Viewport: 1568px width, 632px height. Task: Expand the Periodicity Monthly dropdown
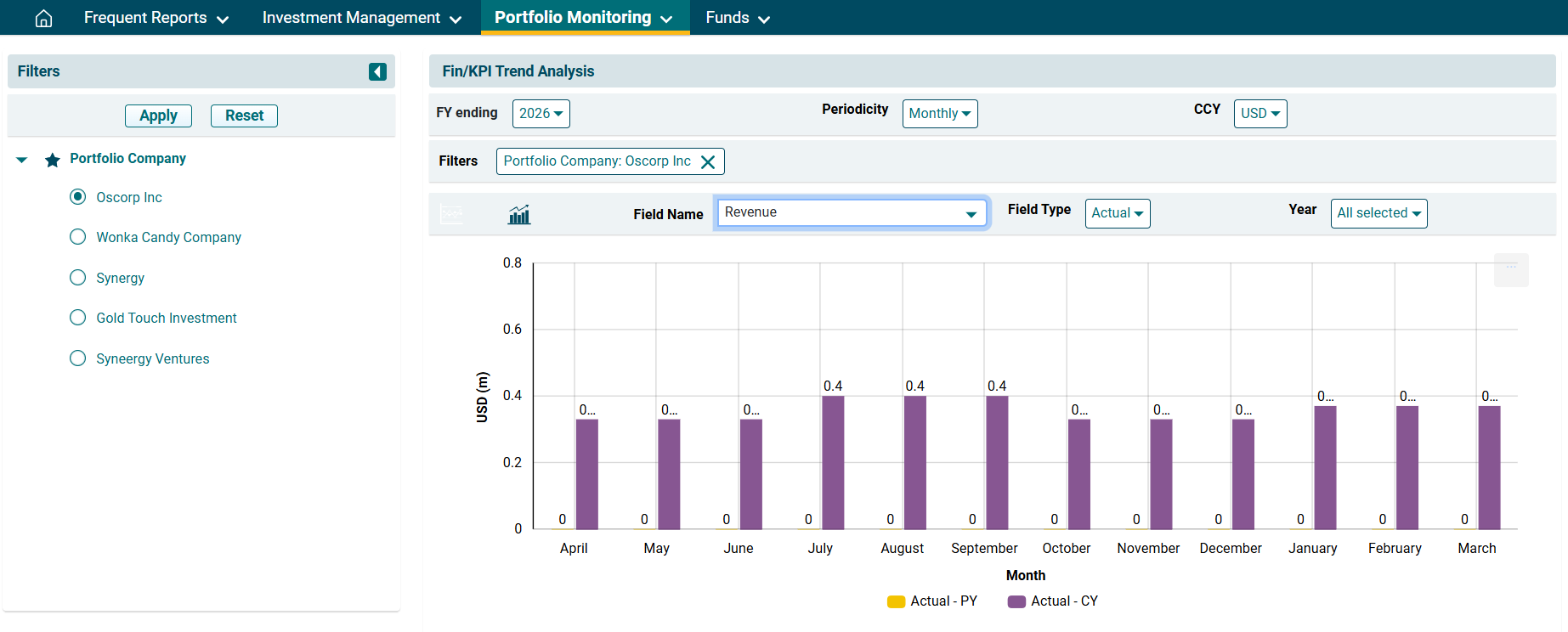939,114
